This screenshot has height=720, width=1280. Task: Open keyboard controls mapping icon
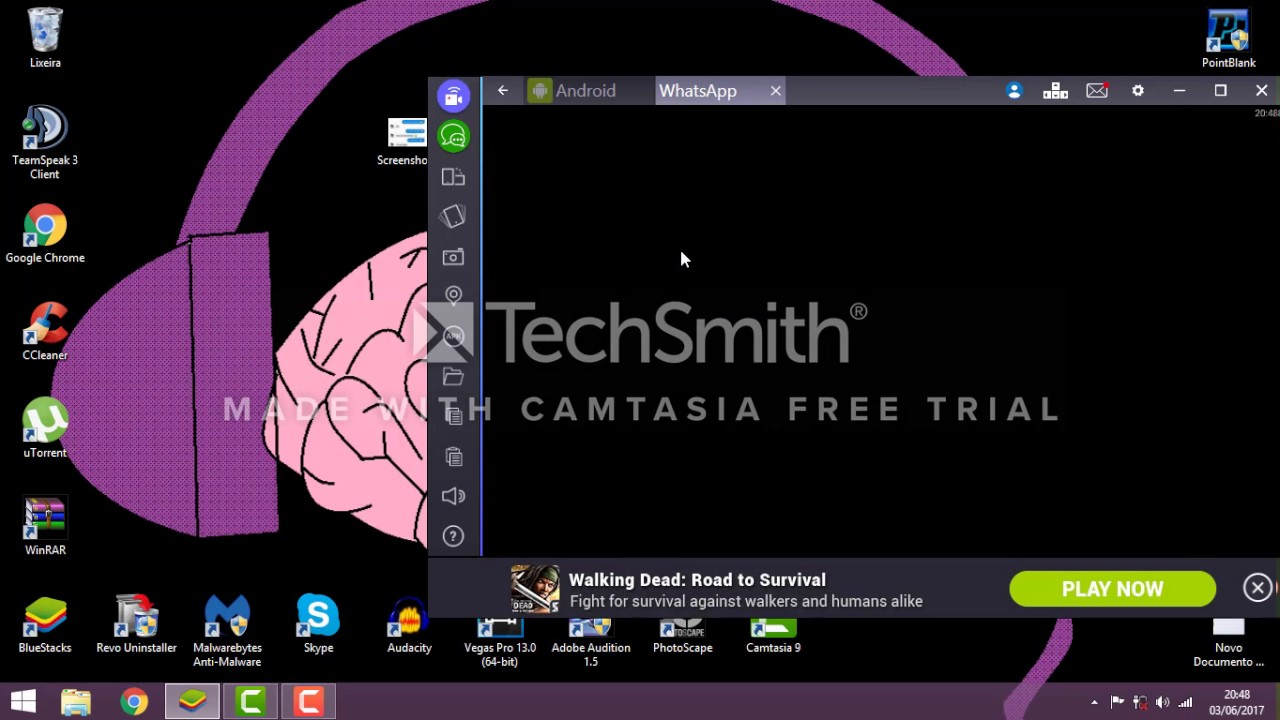[x=1055, y=91]
